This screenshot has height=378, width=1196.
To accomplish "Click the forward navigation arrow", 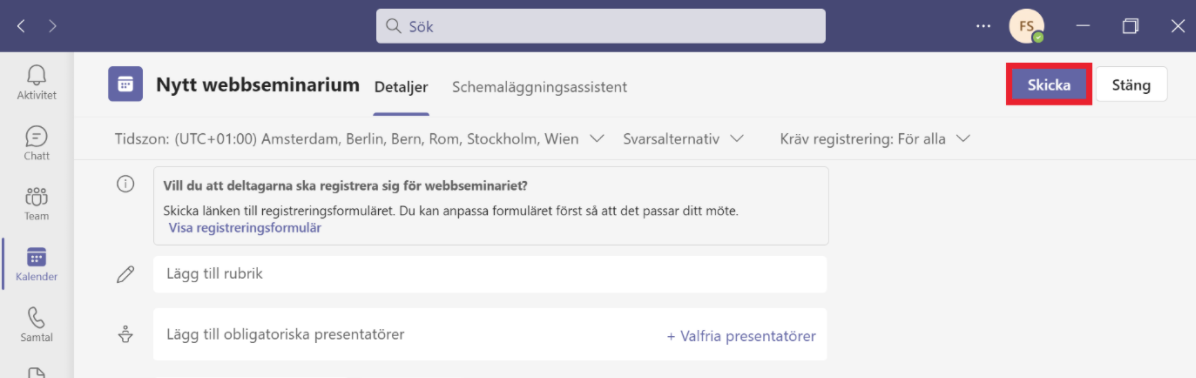I will [53, 26].
